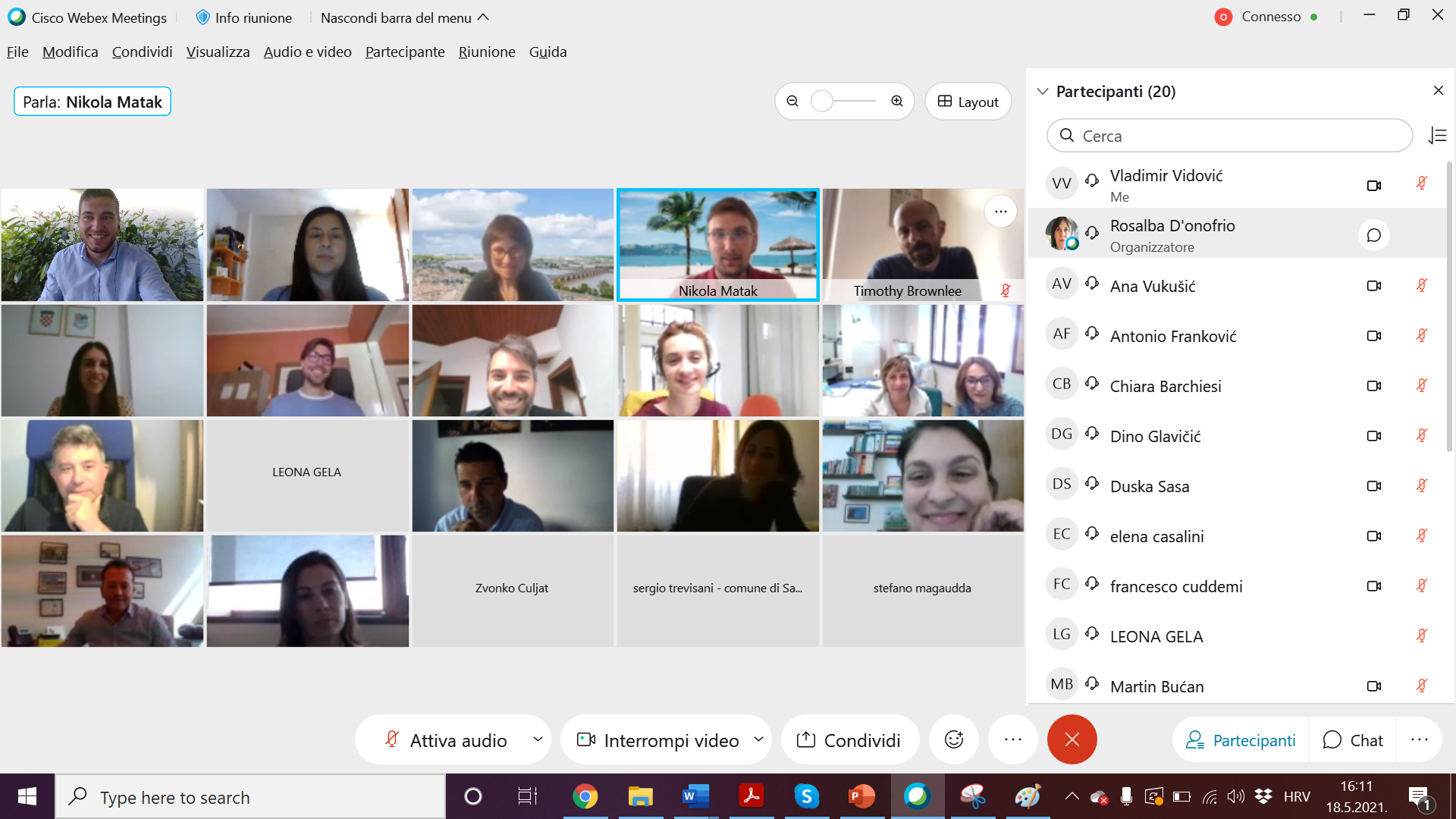Click the zoom in magnifier icon
The height and width of the screenshot is (819, 1456).
coord(897,101)
